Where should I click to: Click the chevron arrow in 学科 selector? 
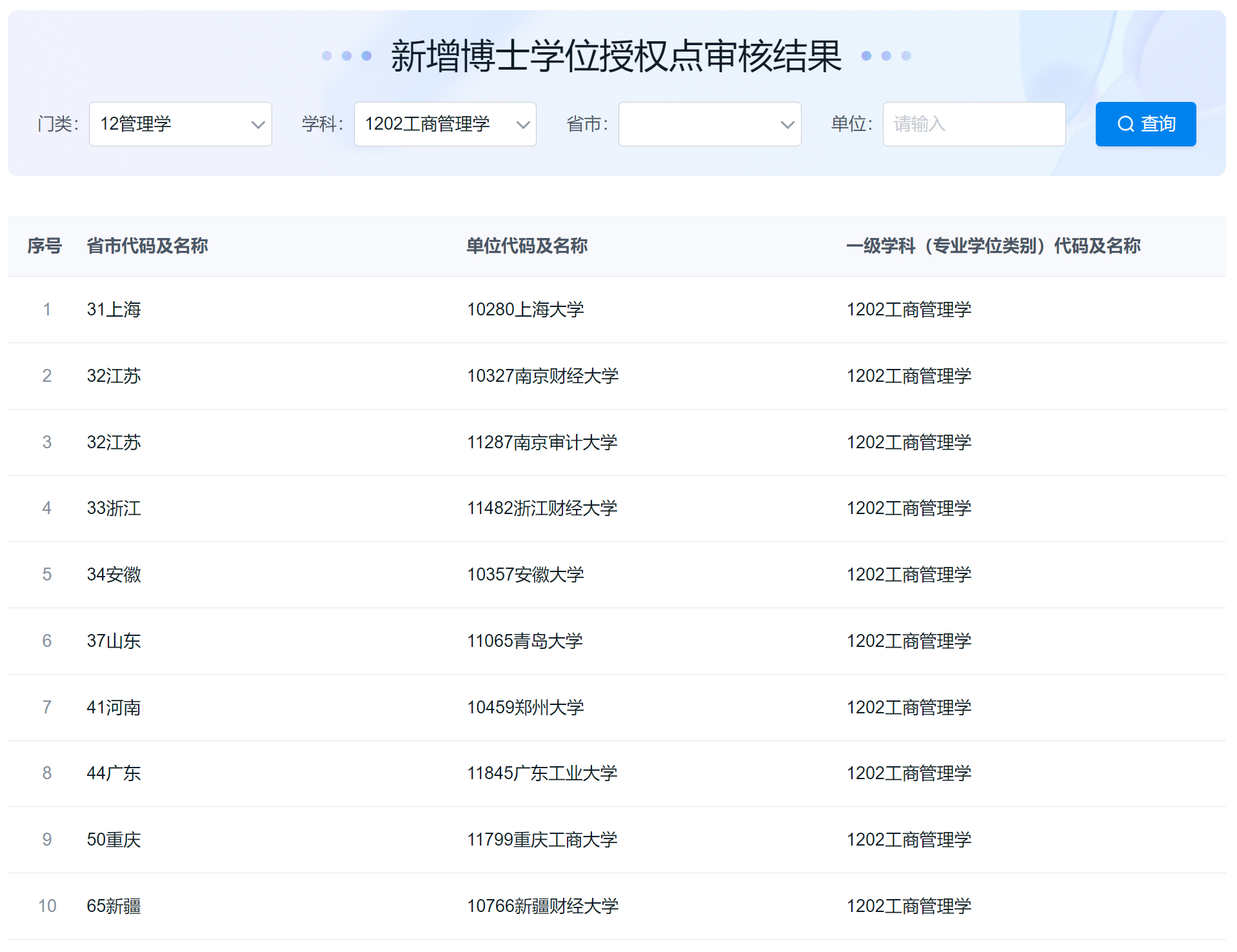coord(523,124)
